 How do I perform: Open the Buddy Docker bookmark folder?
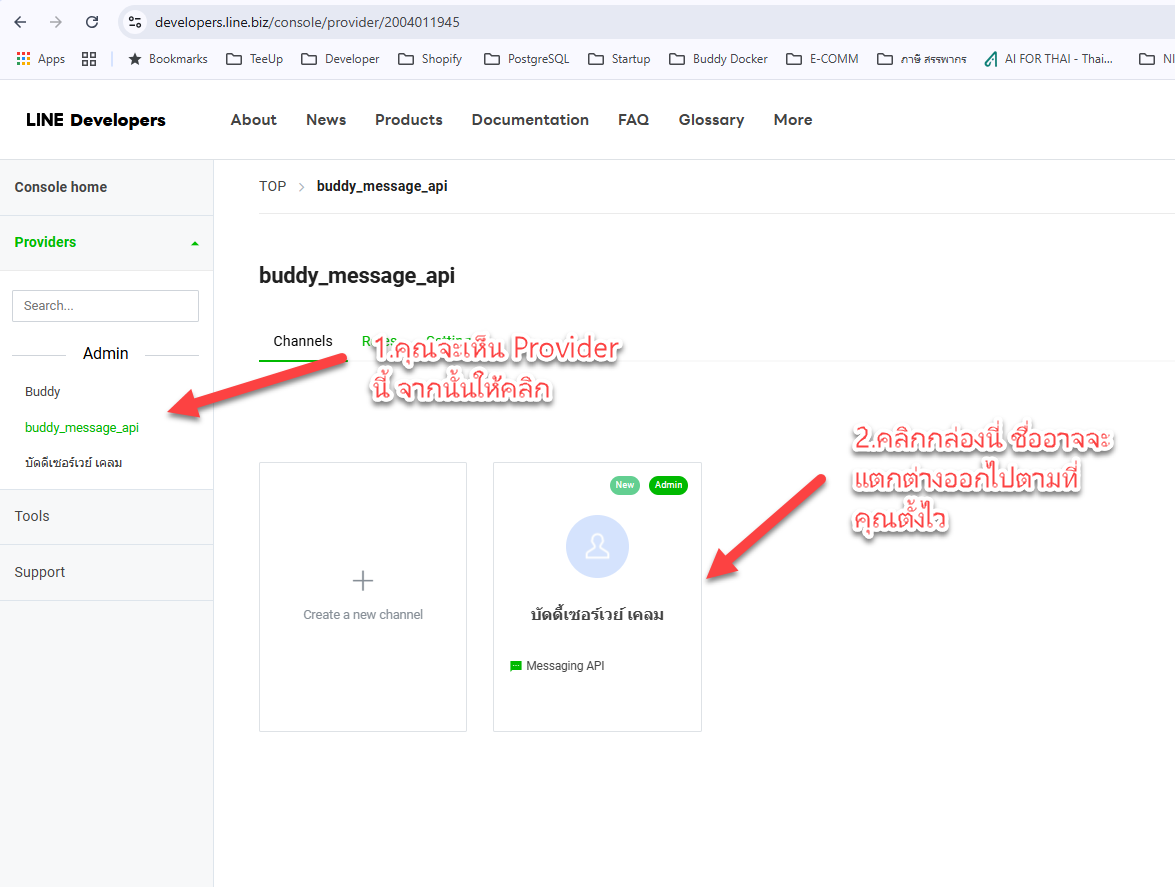click(x=719, y=58)
